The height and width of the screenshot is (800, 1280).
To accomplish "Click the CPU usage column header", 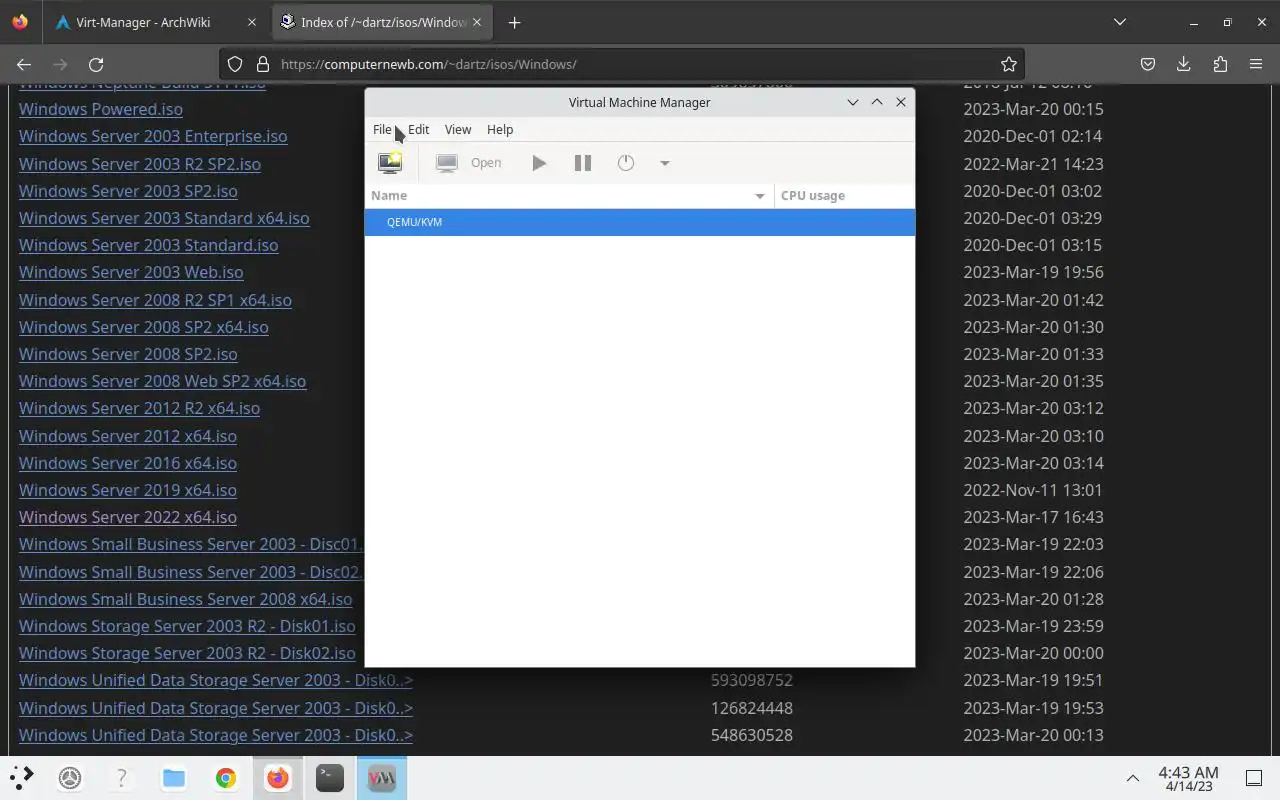I will coord(844,195).
